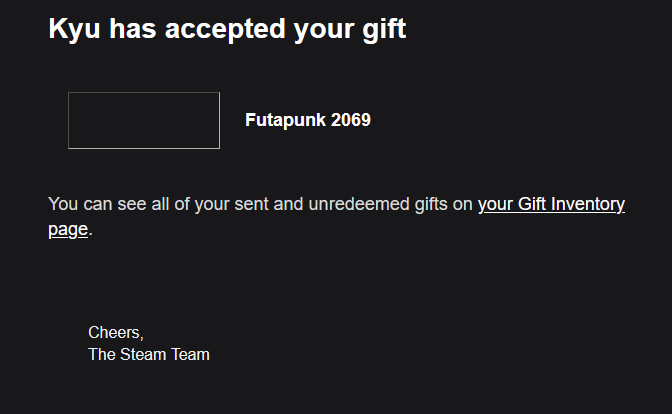Click the word "gifts" before the link
Viewport: 672px width, 414px height.
(433, 205)
